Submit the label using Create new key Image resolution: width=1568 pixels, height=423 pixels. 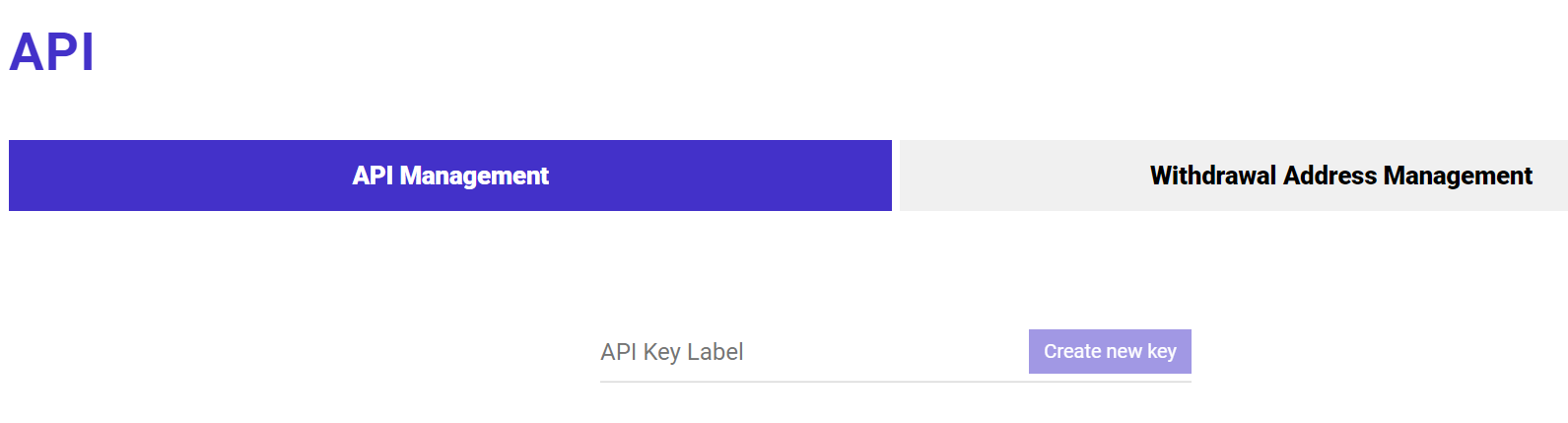pos(1110,351)
